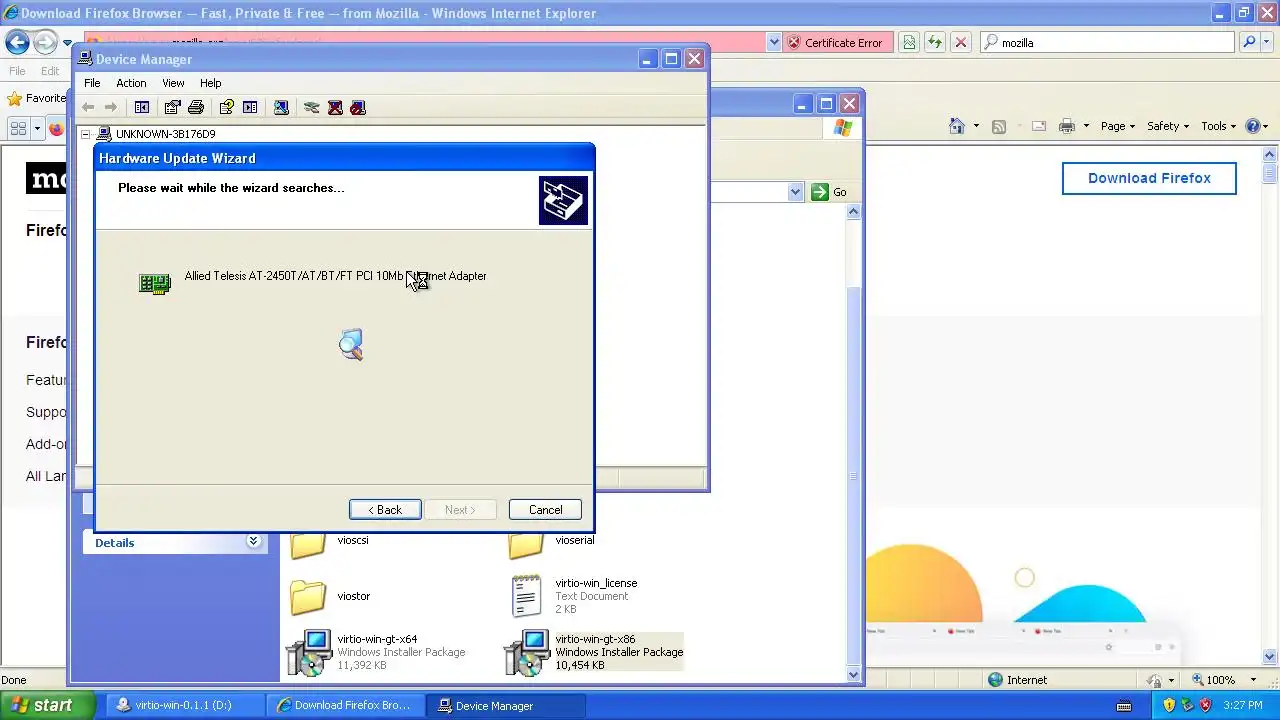Image resolution: width=1280 pixels, height=720 pixels.
Task: Click the Print toolbar icon in Device Manager
Action: [x=196, y=107]
